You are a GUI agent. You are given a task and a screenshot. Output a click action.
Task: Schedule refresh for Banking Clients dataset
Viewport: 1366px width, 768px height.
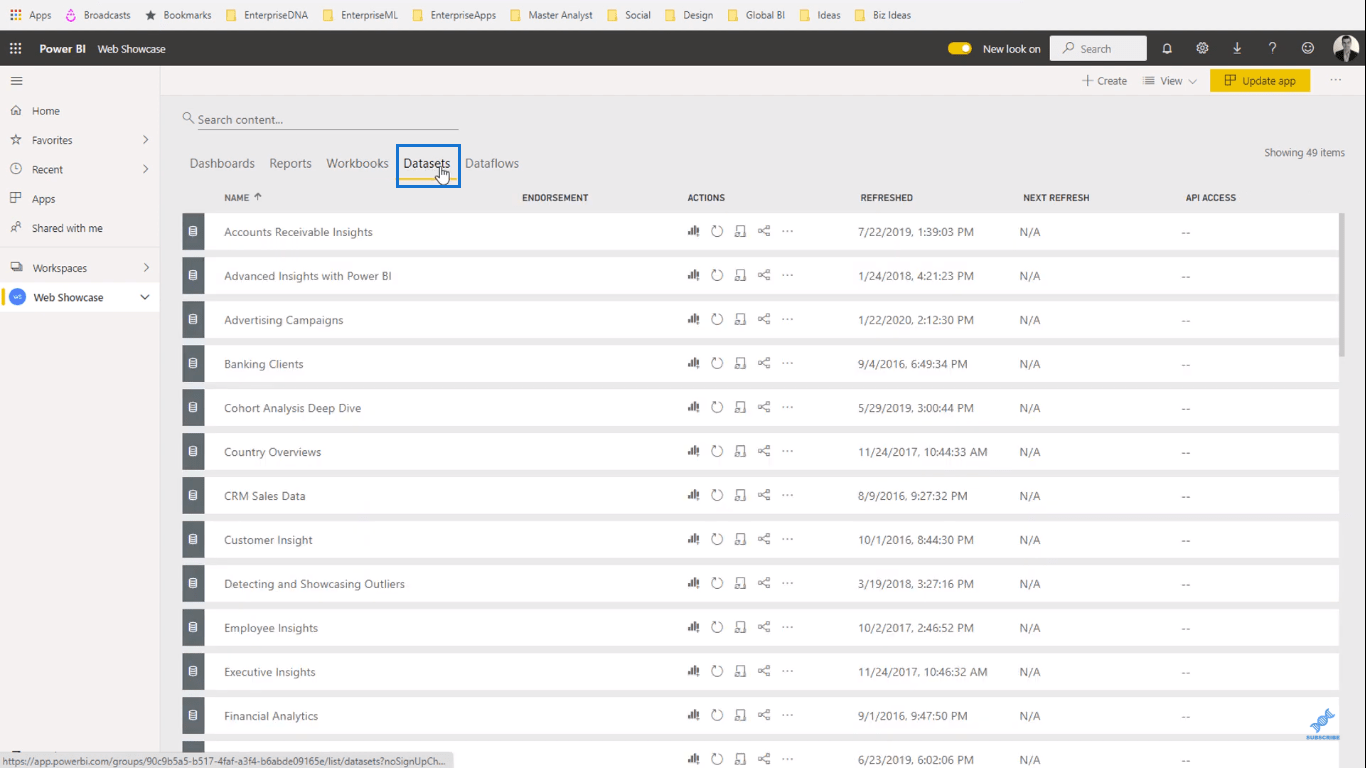740,364
